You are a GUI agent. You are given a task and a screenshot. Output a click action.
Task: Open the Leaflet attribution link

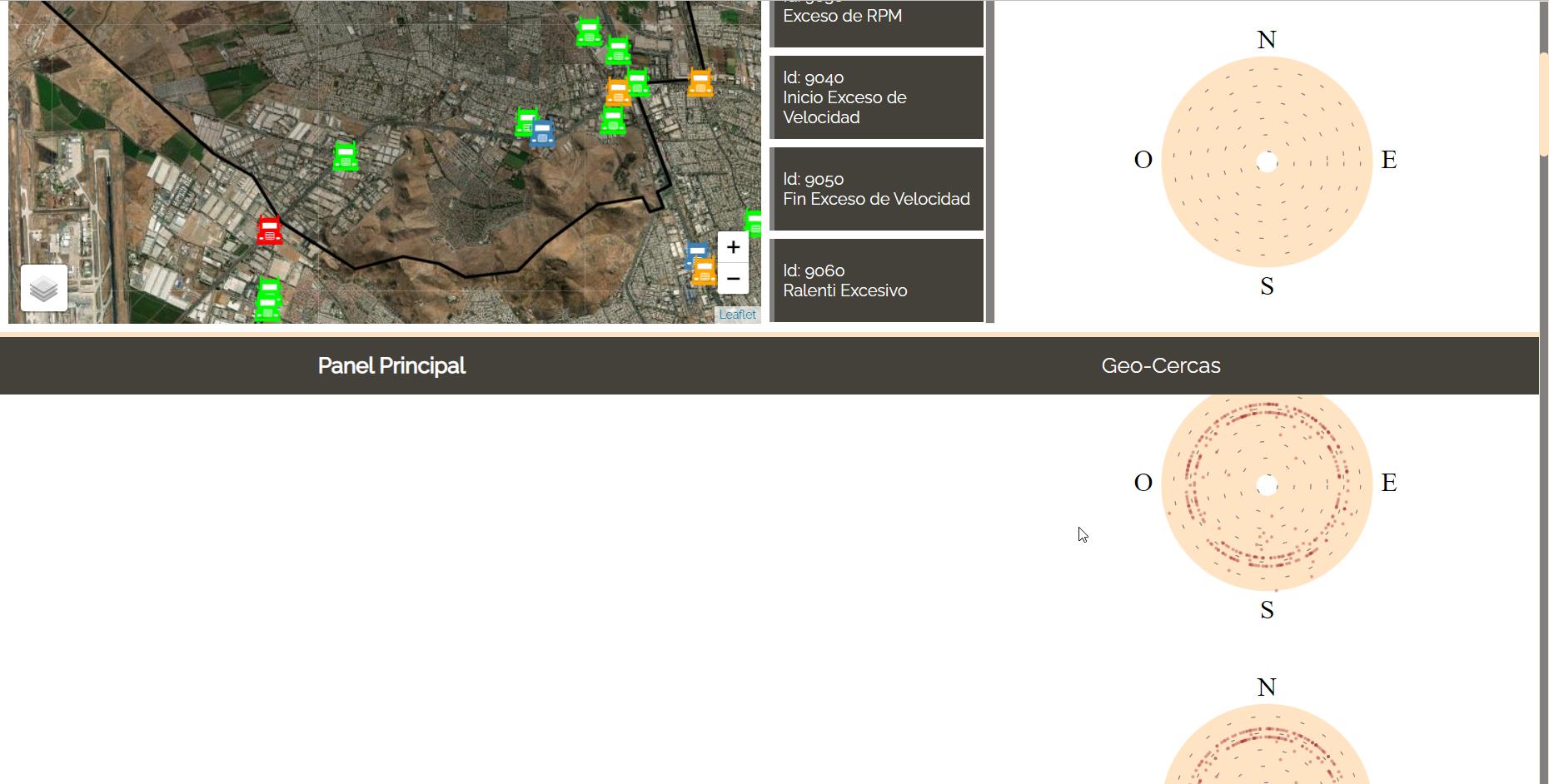point(738,315)
